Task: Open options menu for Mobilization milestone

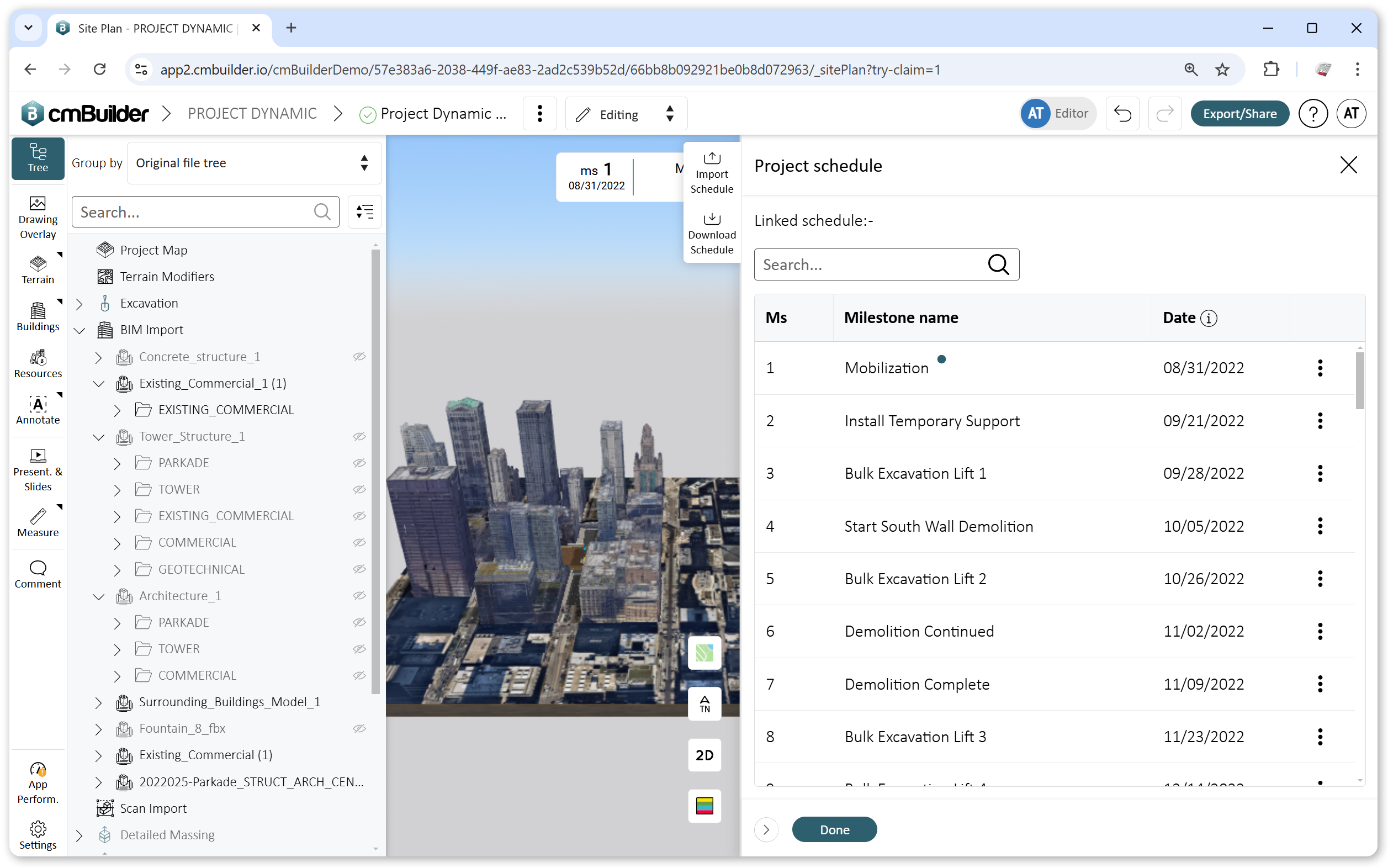Action: click(x=1320, y=368)
